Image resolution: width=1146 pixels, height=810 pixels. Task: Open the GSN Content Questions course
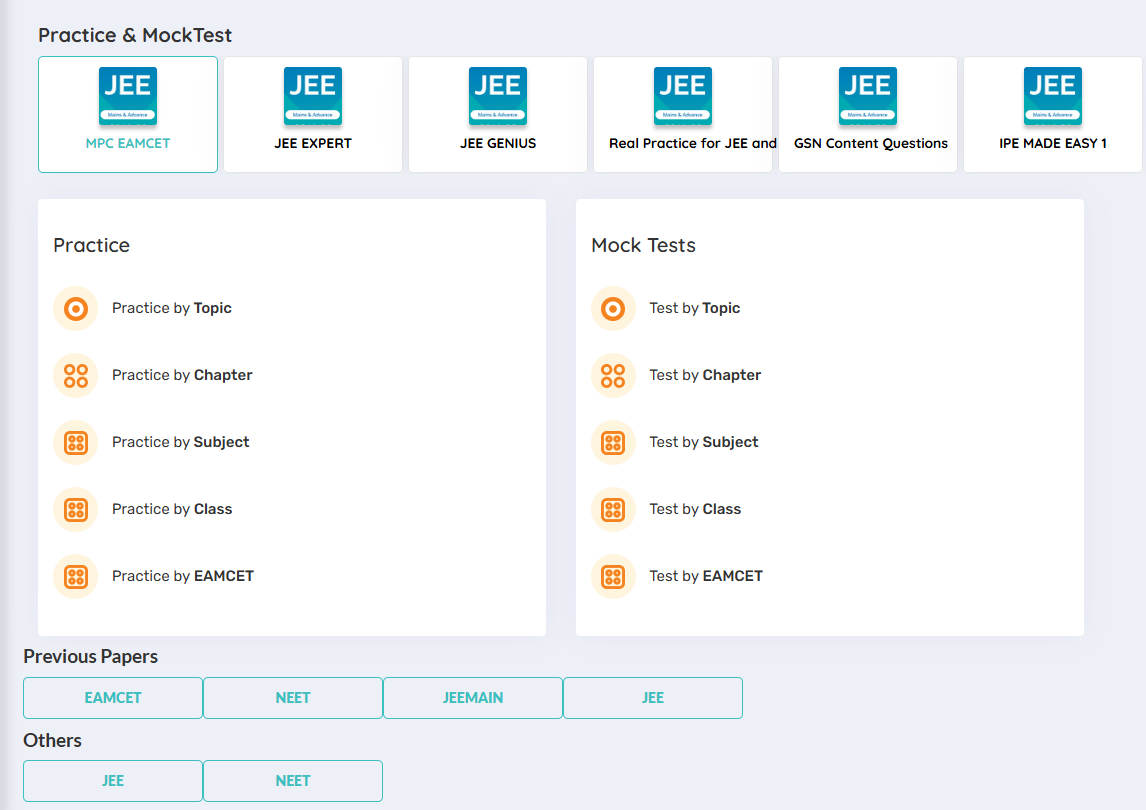(x=868, y=115)
